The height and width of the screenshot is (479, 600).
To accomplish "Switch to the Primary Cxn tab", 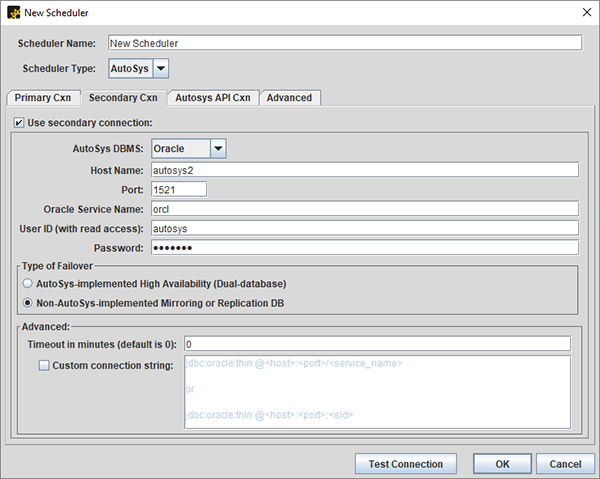I will [43, 98].
